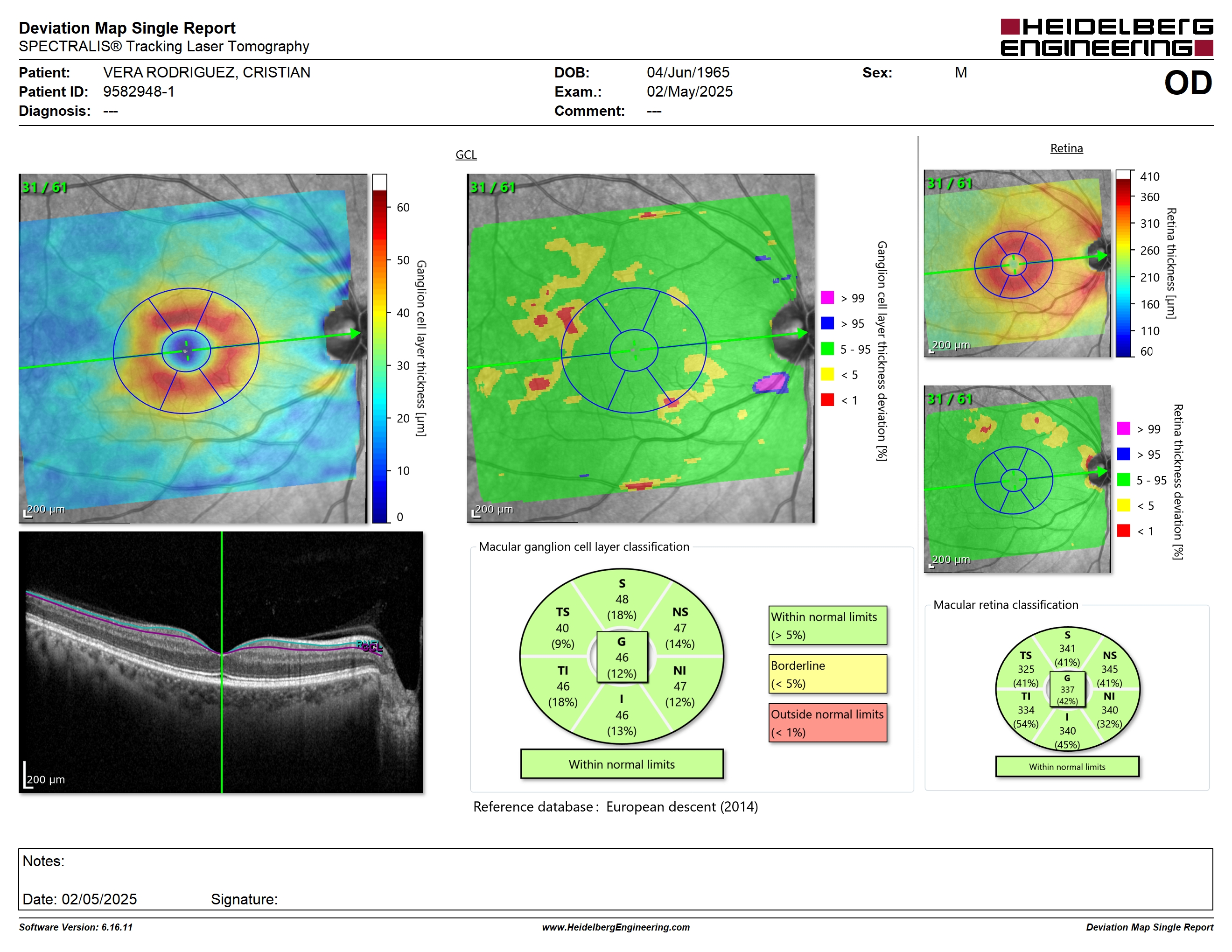Click the retina deviation map image
Screen dimensions: 1232x952
[1017, 479]
